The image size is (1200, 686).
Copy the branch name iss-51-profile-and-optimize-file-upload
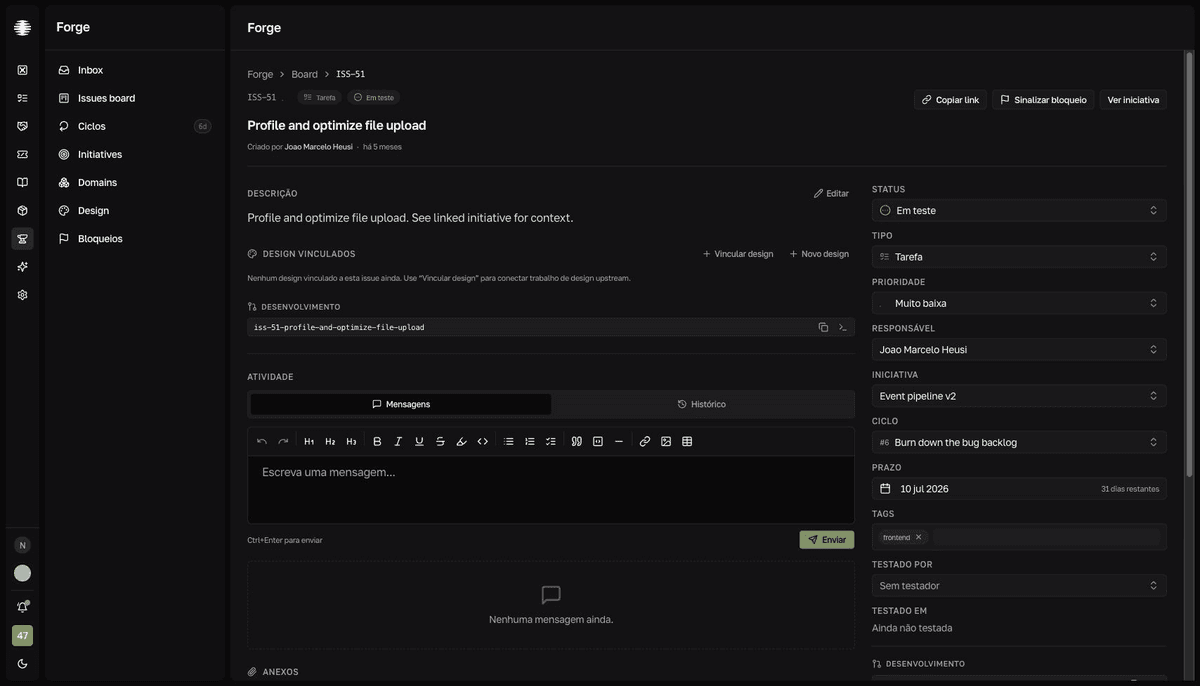click(x=823, y=327)
